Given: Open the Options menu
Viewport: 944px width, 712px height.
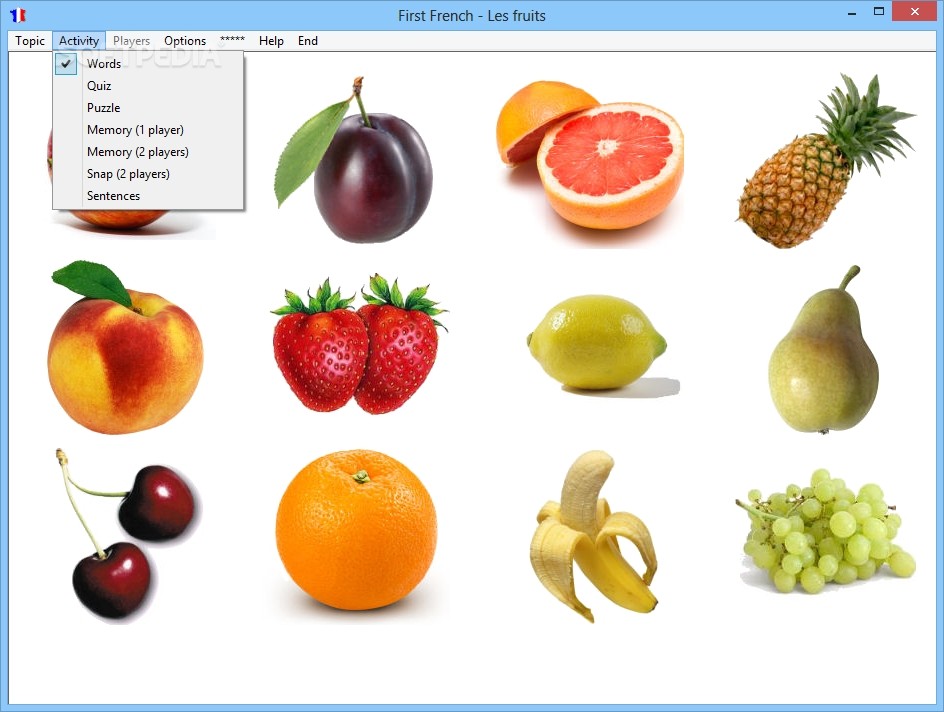Looking at the screenshot, I should [x=185, y=41].
